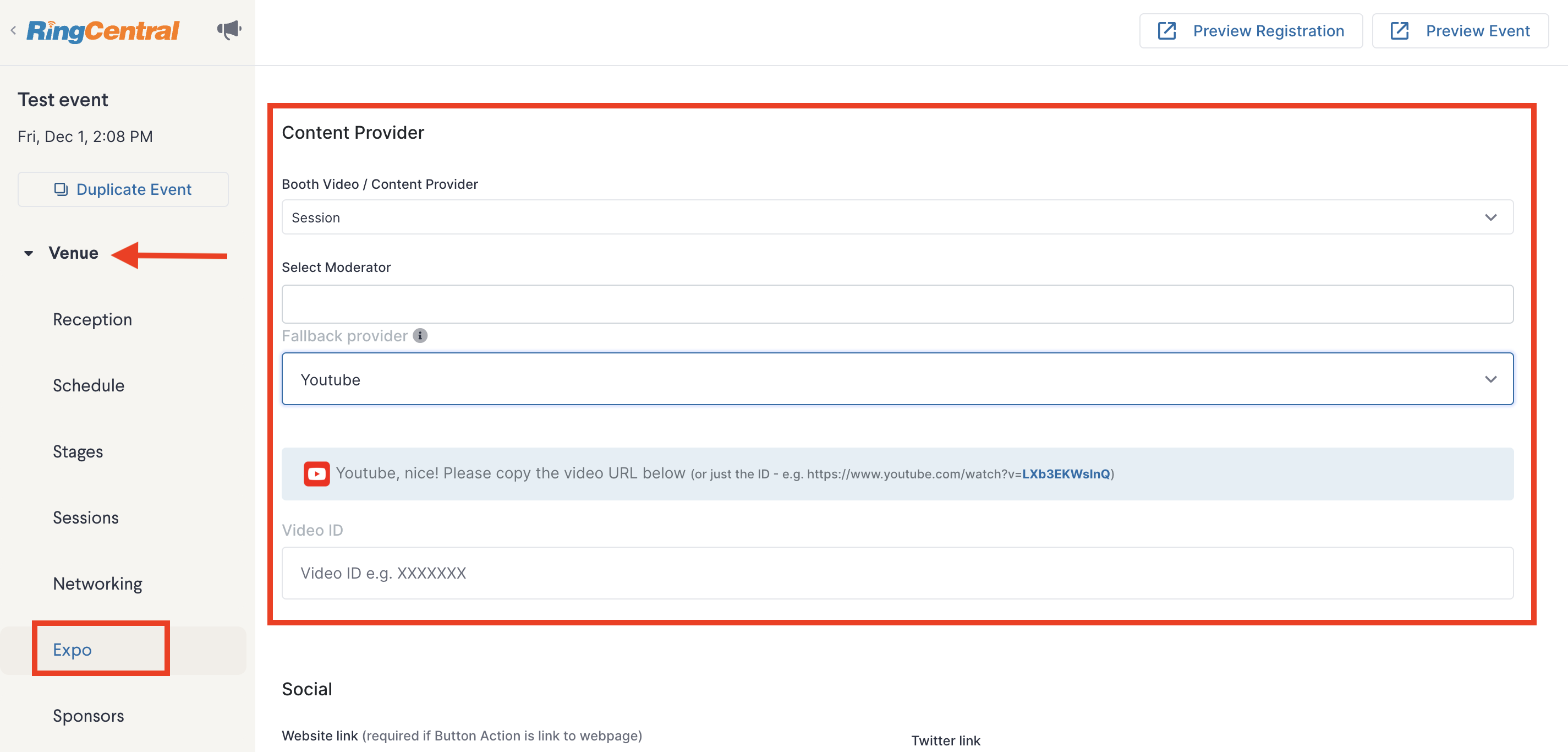Navigate to Sessions in sidebar
This screenshot has width=1568, height=752.
[x=86, y=517]
